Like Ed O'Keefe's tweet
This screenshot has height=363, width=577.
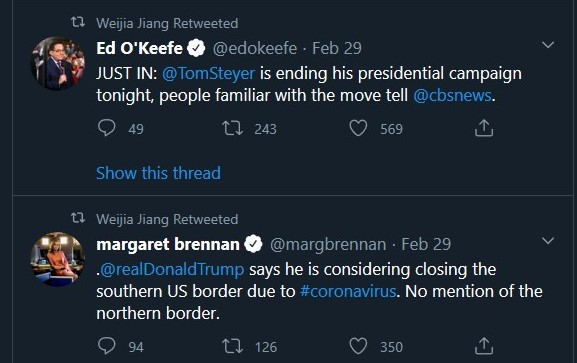pyautogui.click(x=358, y=128)
